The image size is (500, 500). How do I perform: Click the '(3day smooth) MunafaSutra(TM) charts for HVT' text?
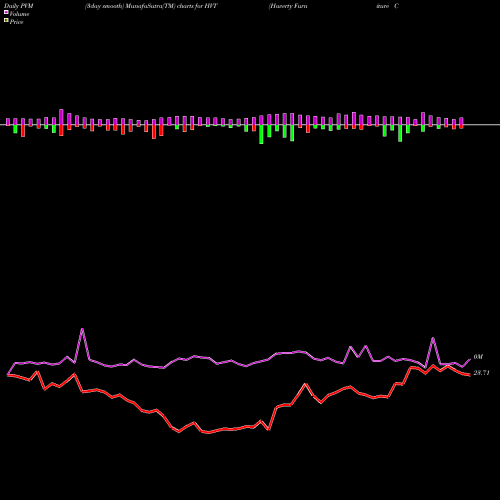pyautogui.click(x=151, y=6)
